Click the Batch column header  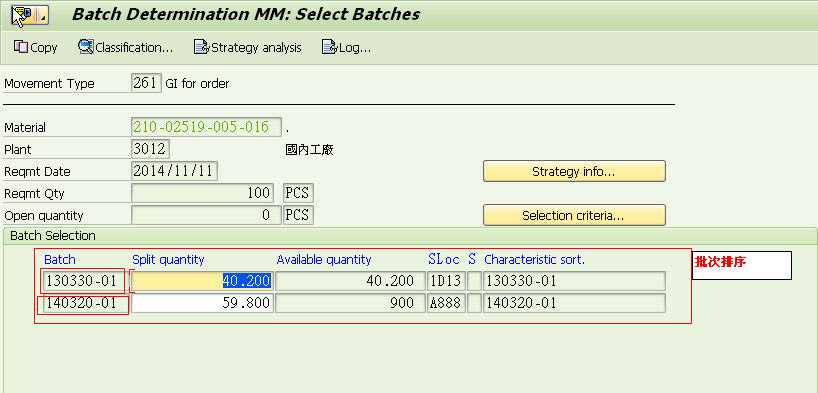(59, 259)
